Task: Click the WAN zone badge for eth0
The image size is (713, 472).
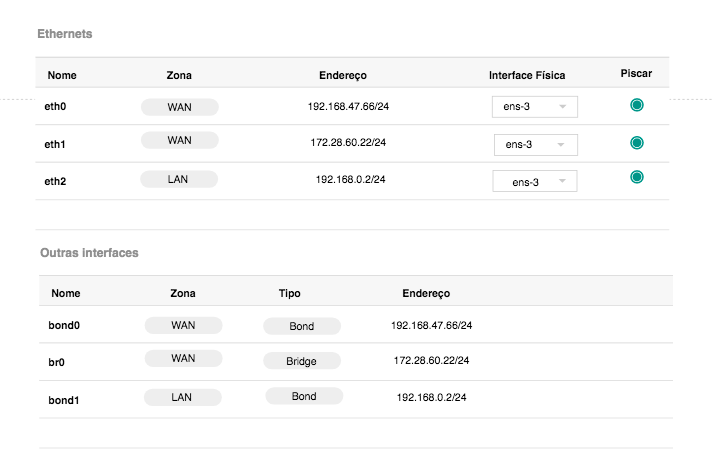Action: pos(180,107)
